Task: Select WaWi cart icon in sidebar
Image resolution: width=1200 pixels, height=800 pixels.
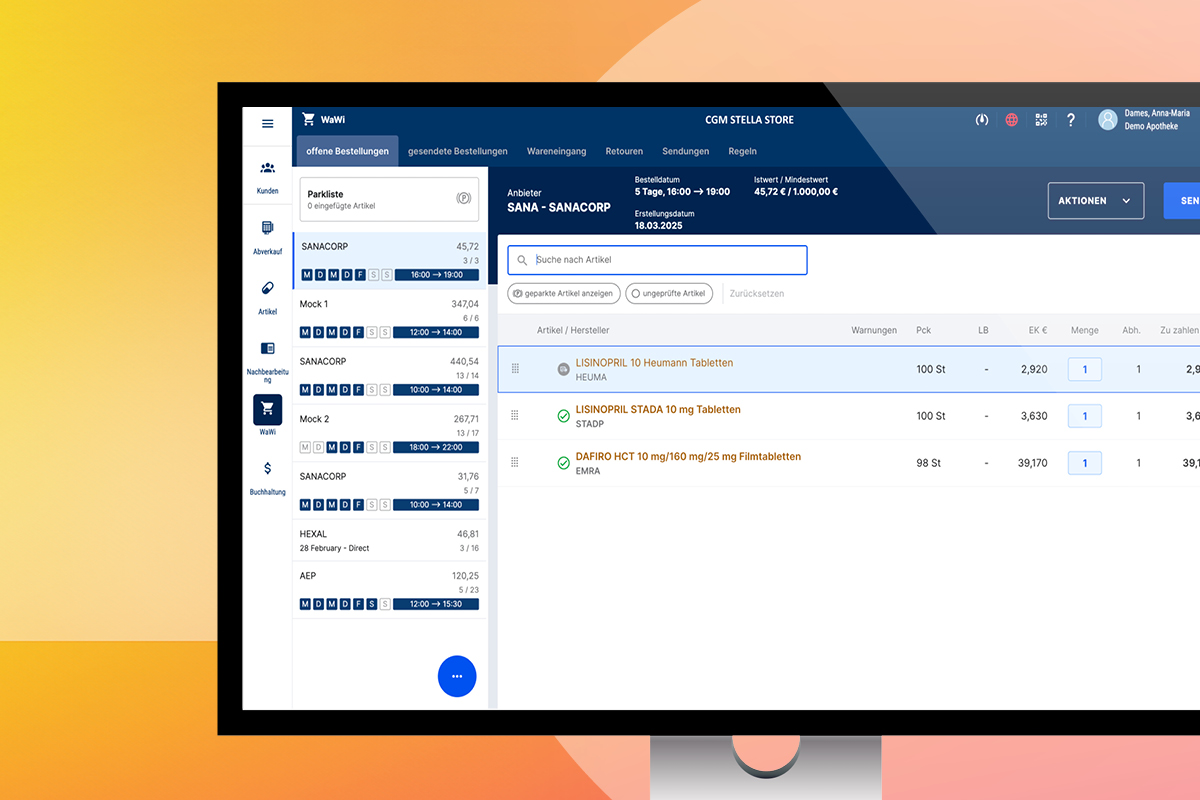Action: point(267,409)
